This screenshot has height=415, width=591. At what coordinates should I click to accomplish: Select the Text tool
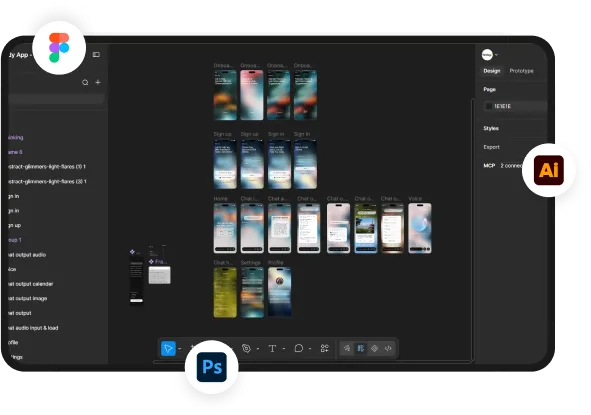272,348
